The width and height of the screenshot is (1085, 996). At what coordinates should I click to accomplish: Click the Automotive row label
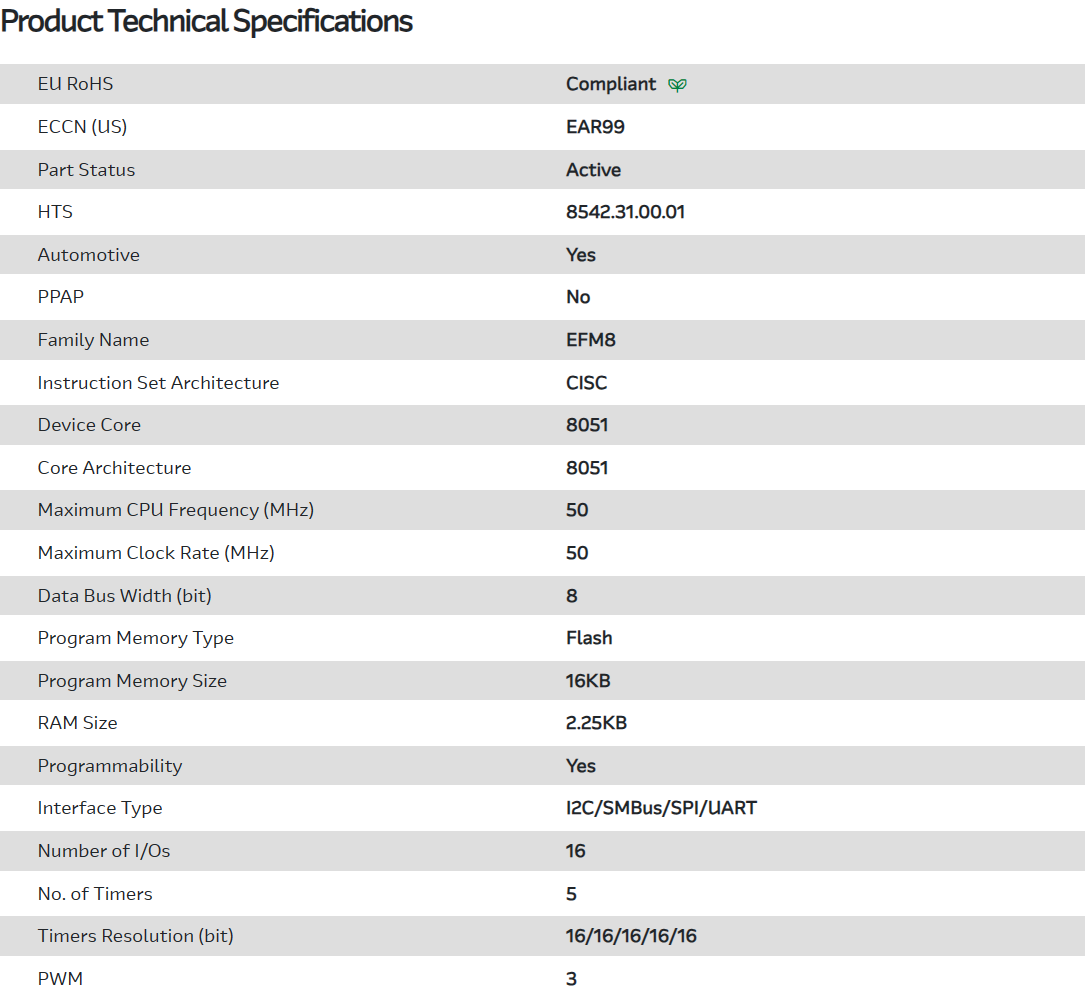tap(88, 255)
